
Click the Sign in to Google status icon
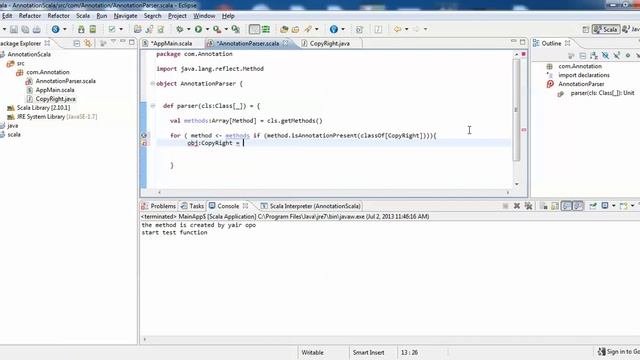click(602, 352)
